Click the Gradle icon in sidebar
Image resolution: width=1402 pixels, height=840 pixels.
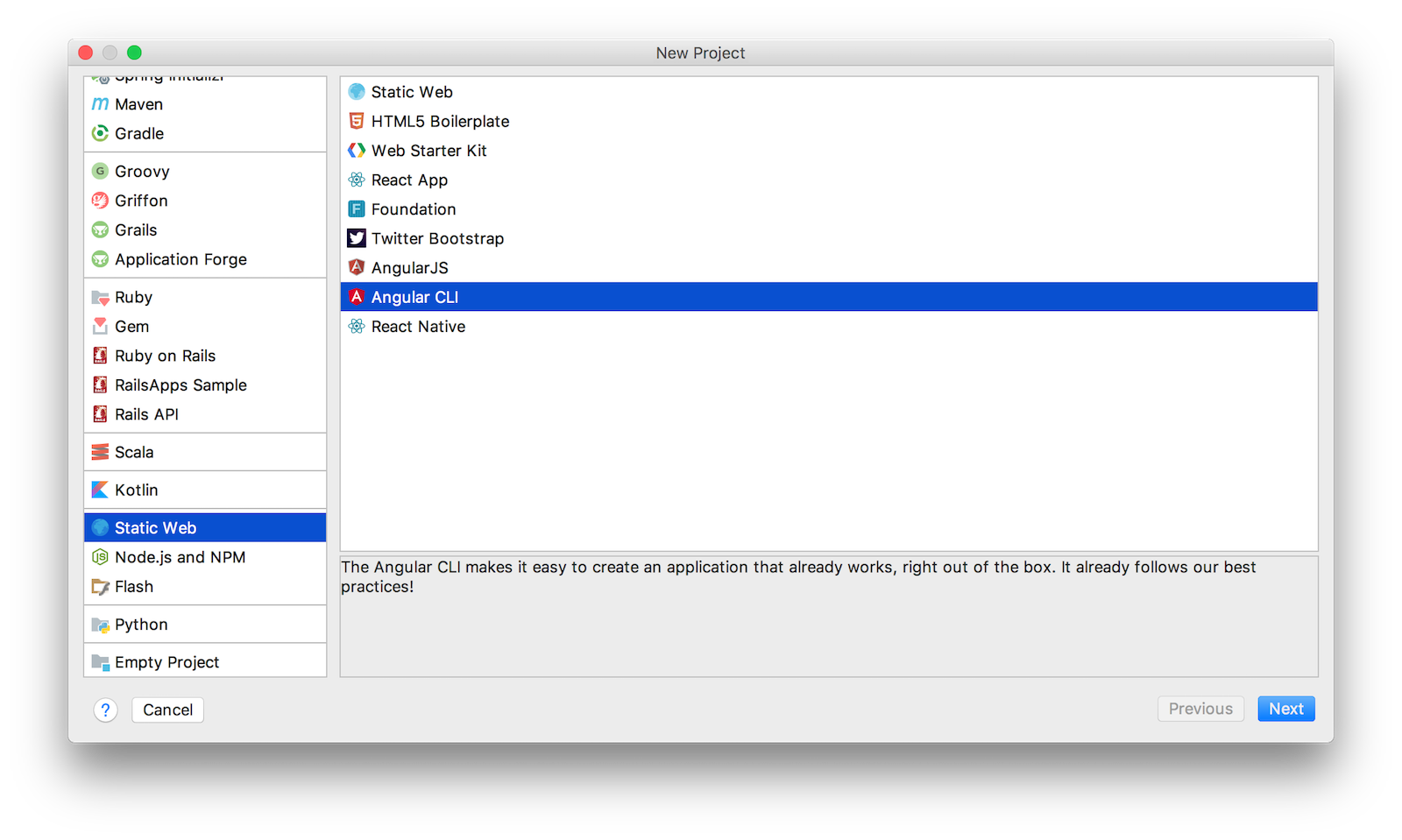click(x=100, y=133)
